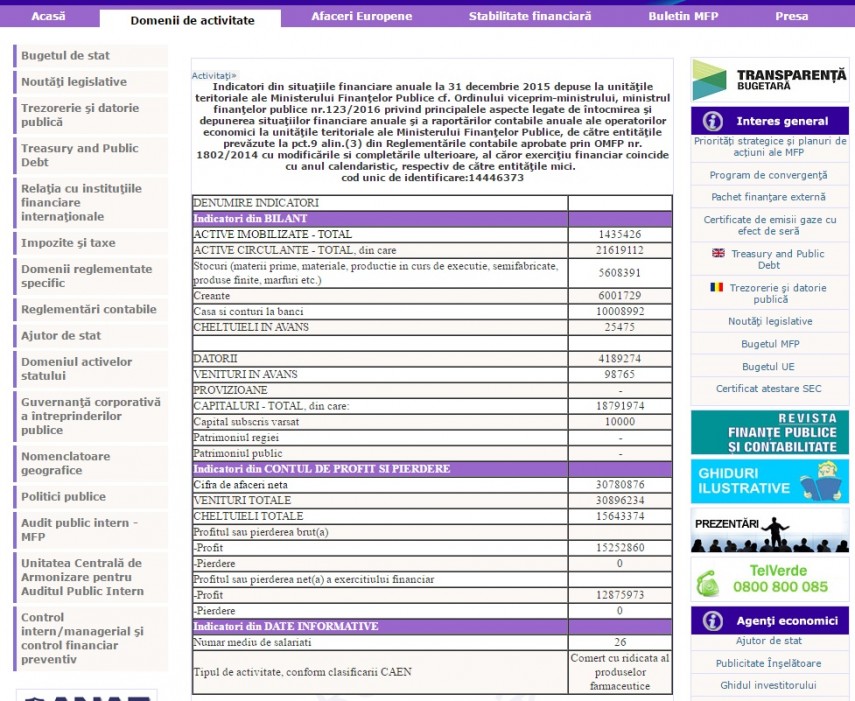
Task: Open Reglementări contabile from left menu
Action: (89, 310)
